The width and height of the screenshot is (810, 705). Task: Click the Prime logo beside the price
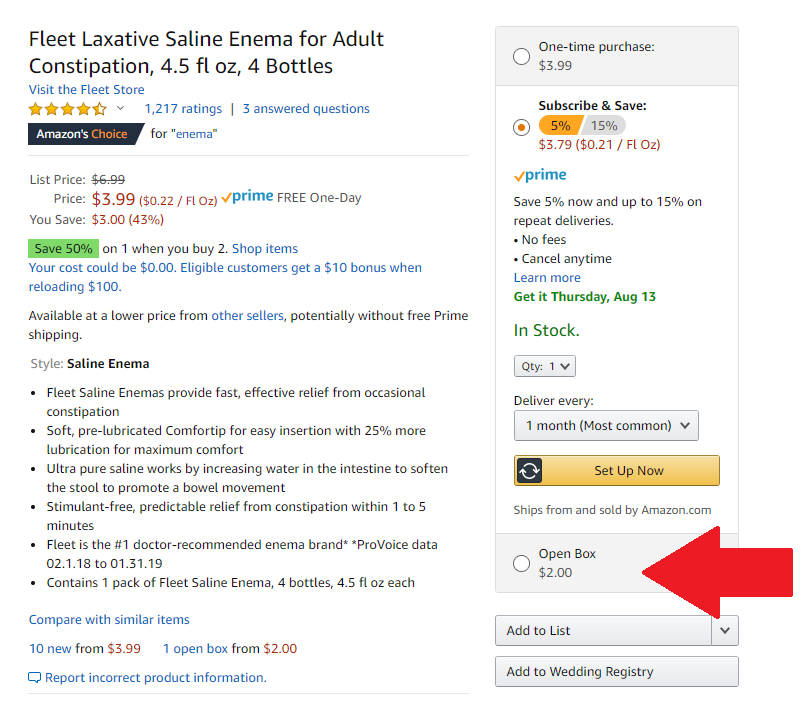tap(247, 197)
